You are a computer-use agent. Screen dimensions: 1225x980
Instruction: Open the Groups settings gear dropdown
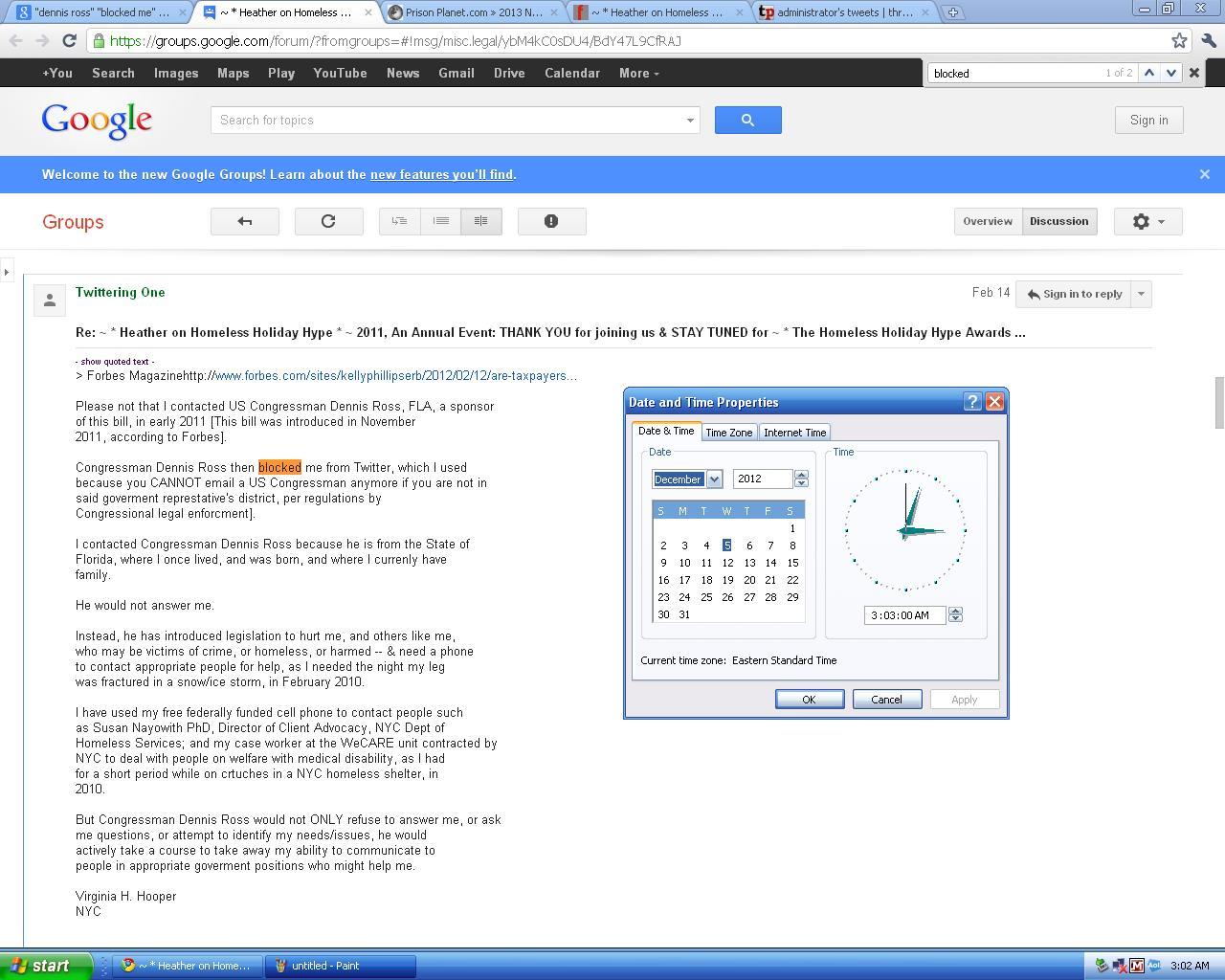click(x=1147, y=221)
